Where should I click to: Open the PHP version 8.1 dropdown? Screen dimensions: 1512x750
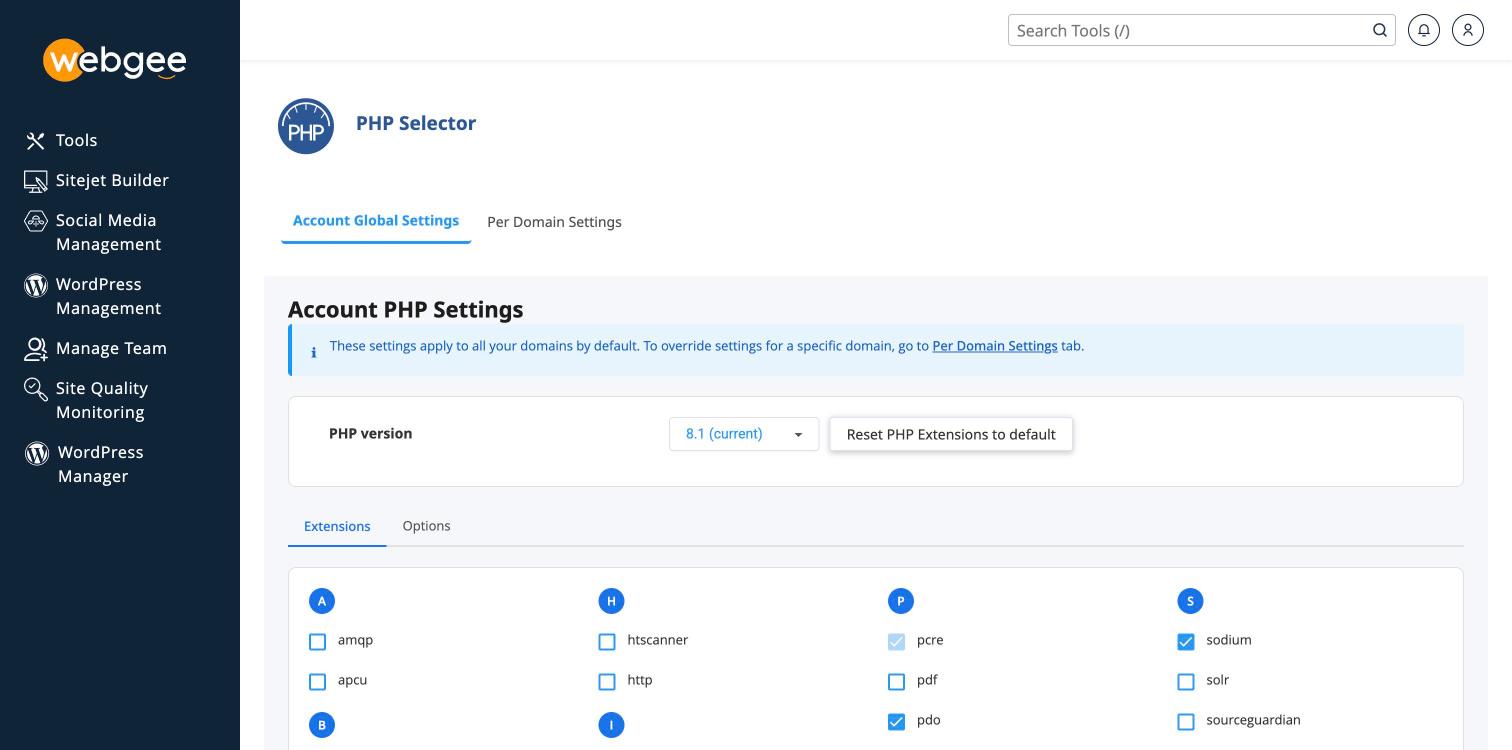coord(744,434)
